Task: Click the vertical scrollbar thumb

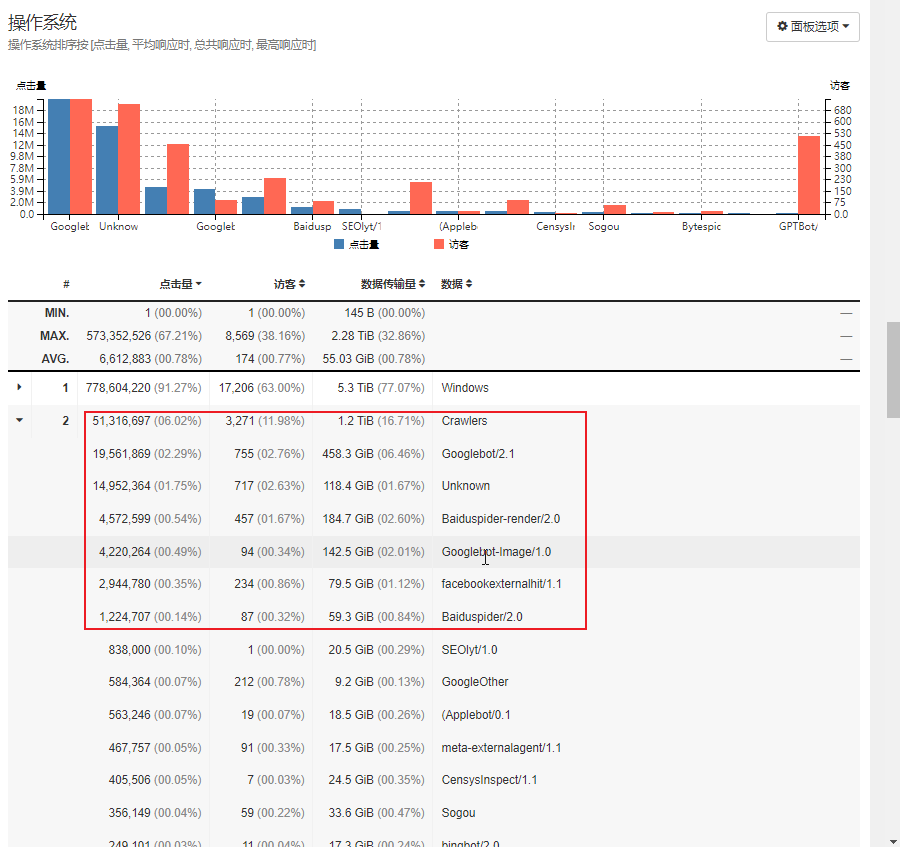Action: [893, 370]
